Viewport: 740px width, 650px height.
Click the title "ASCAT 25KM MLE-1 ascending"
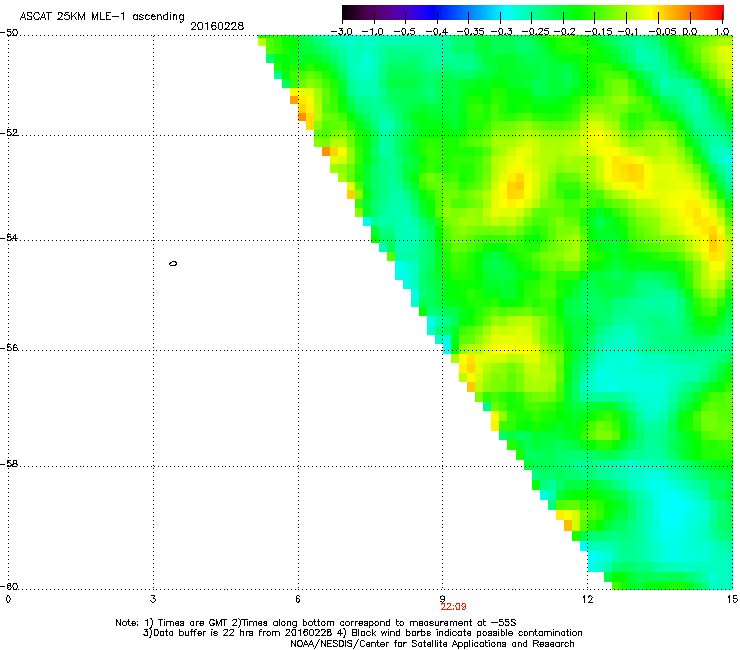coord(102,17)
